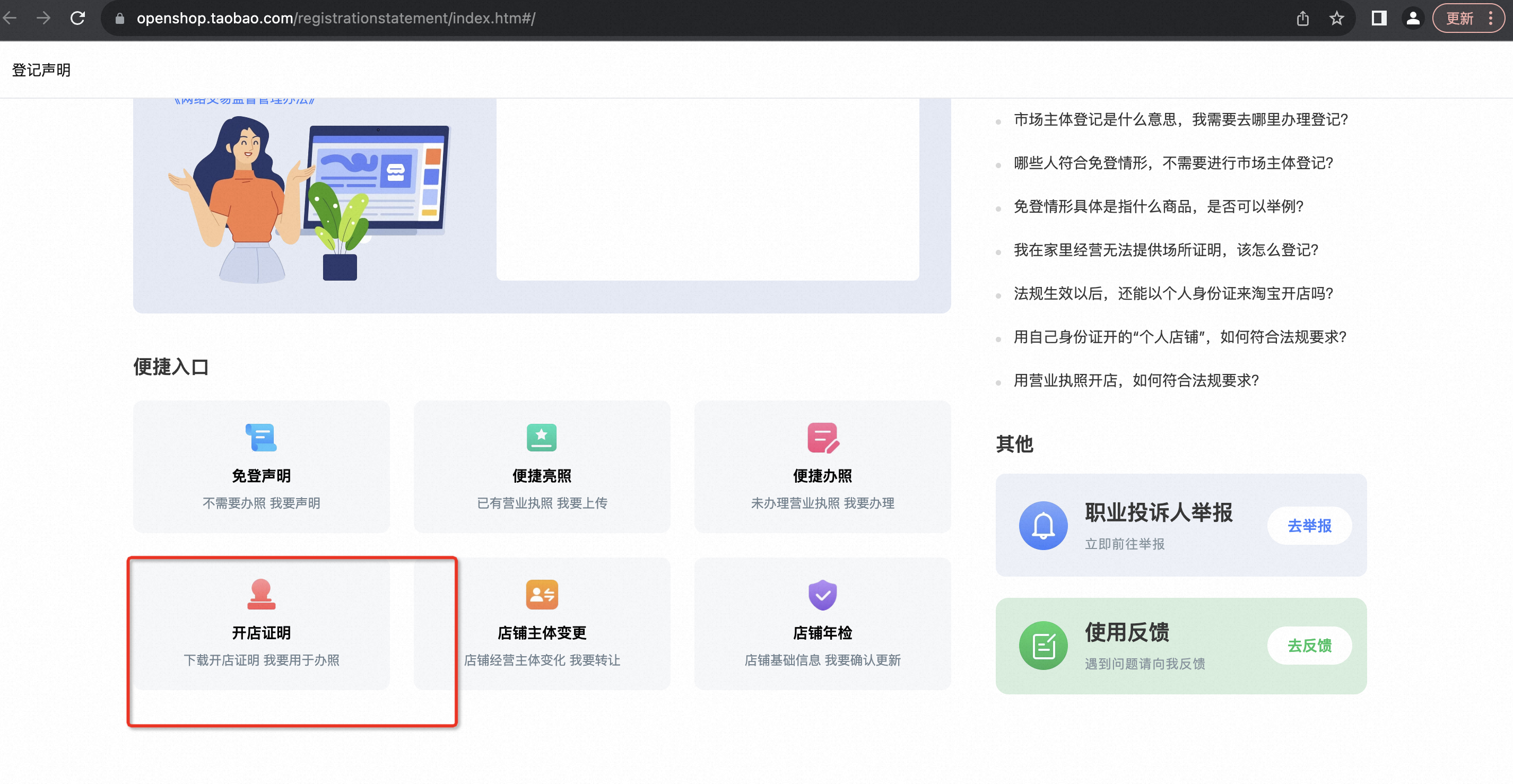Open FAQ 法规生效以后还能以个人身份证开店
1513x784 pixels.
(x=1173, y=294)
